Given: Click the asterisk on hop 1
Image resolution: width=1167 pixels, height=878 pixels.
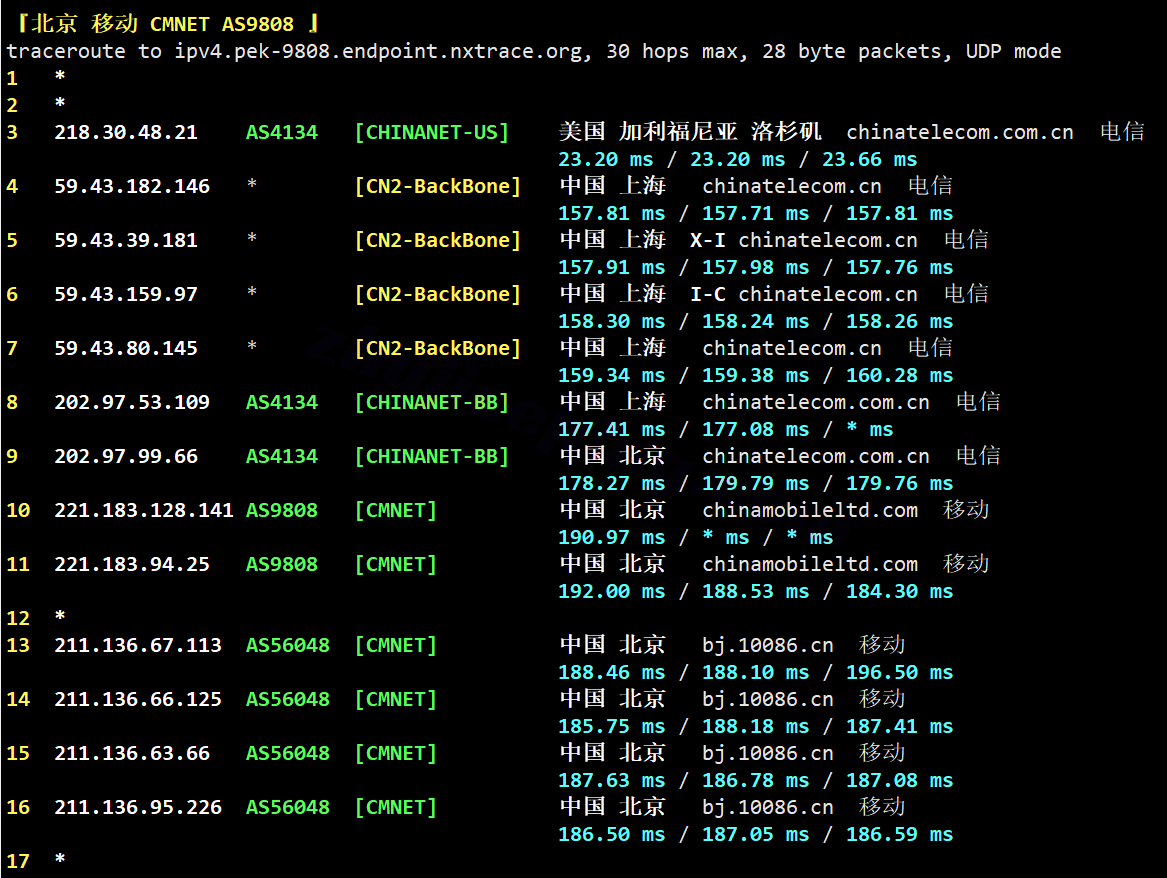Looking at the screenshot, I should tap(60, 76).
